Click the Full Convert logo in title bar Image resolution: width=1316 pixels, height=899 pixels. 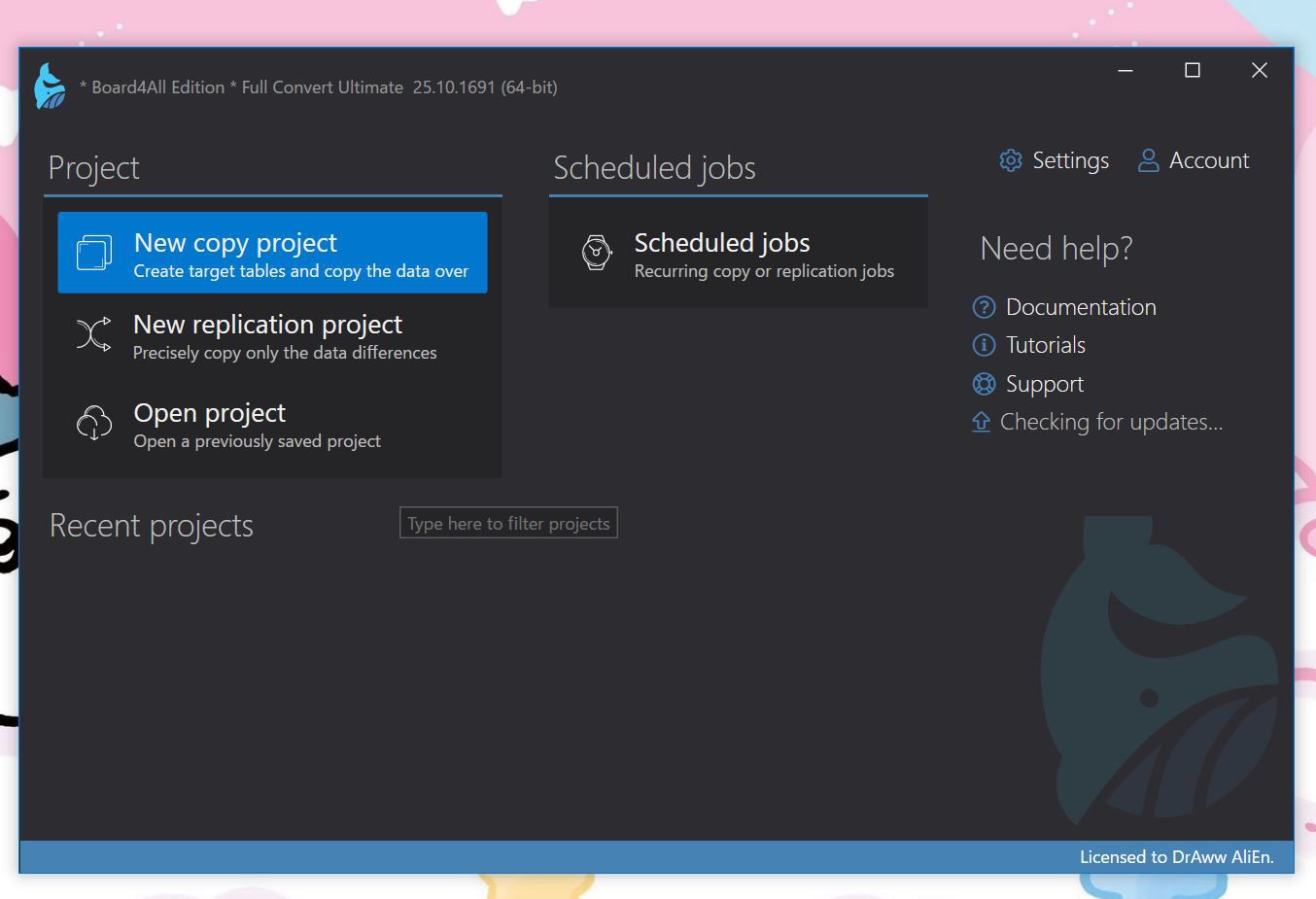(50, 86)
